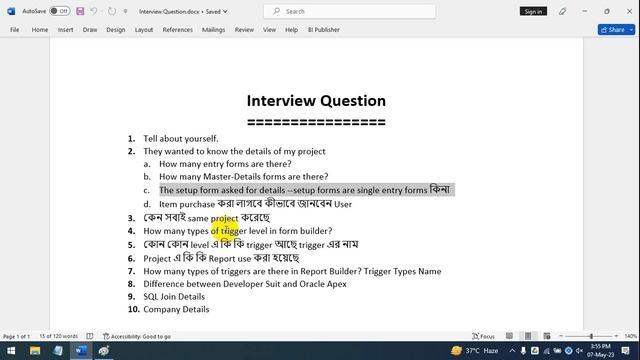
Task: Click the Search box in the title bar
Action: pos(349,11)
